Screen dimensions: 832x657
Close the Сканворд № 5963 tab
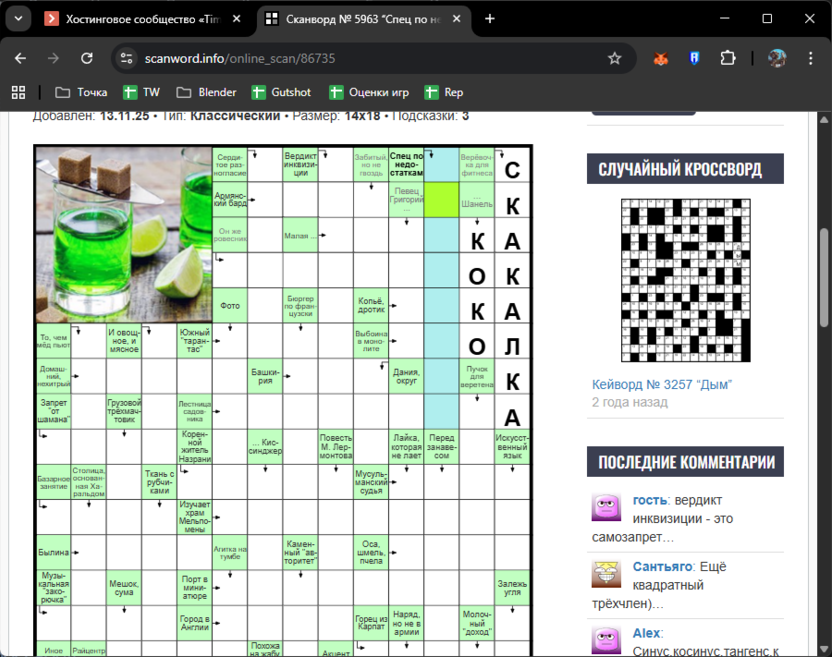coord(456,19)
